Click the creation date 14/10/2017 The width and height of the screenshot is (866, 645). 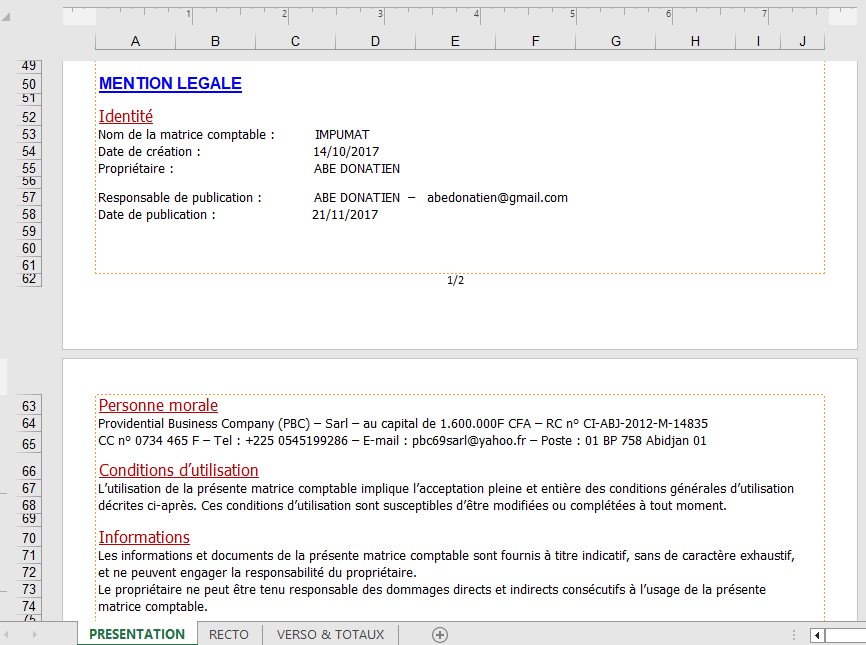pyautogui.click(x=346, y=152)
